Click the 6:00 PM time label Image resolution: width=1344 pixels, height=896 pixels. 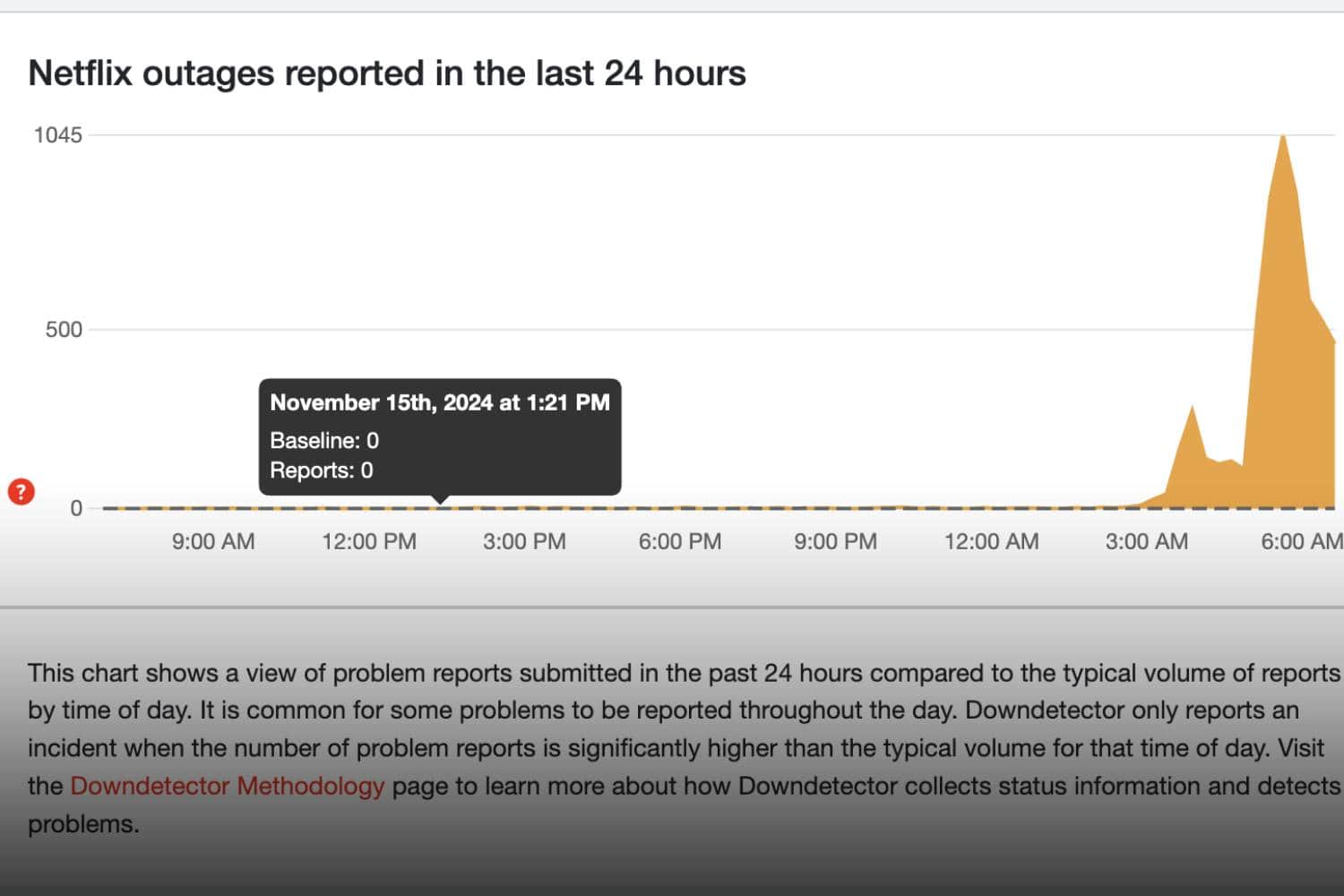point(679,541)
